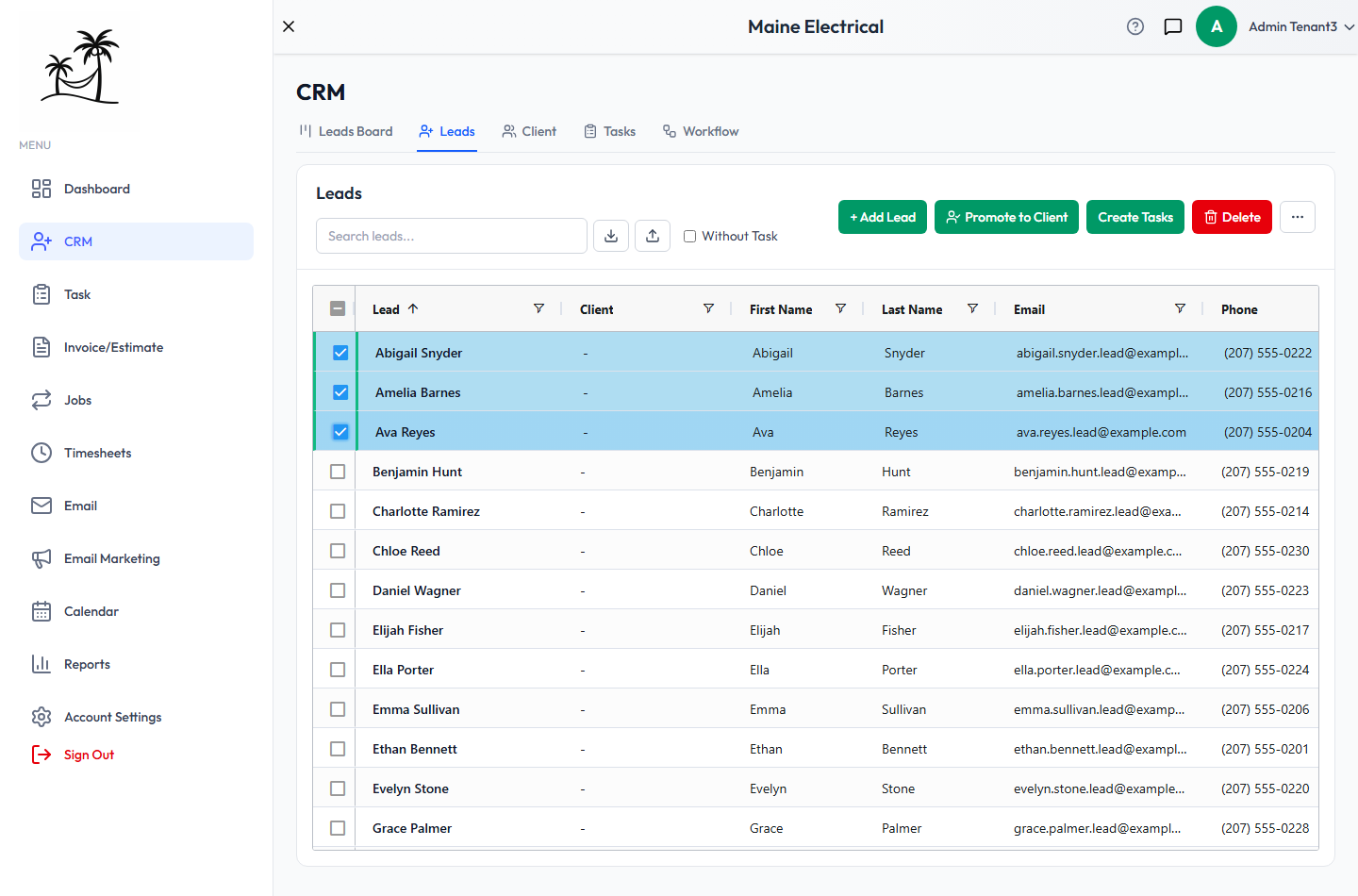Switch to the Tasks tab
The height and width of the screenshot is (896, 1358).
pos(609,131)
